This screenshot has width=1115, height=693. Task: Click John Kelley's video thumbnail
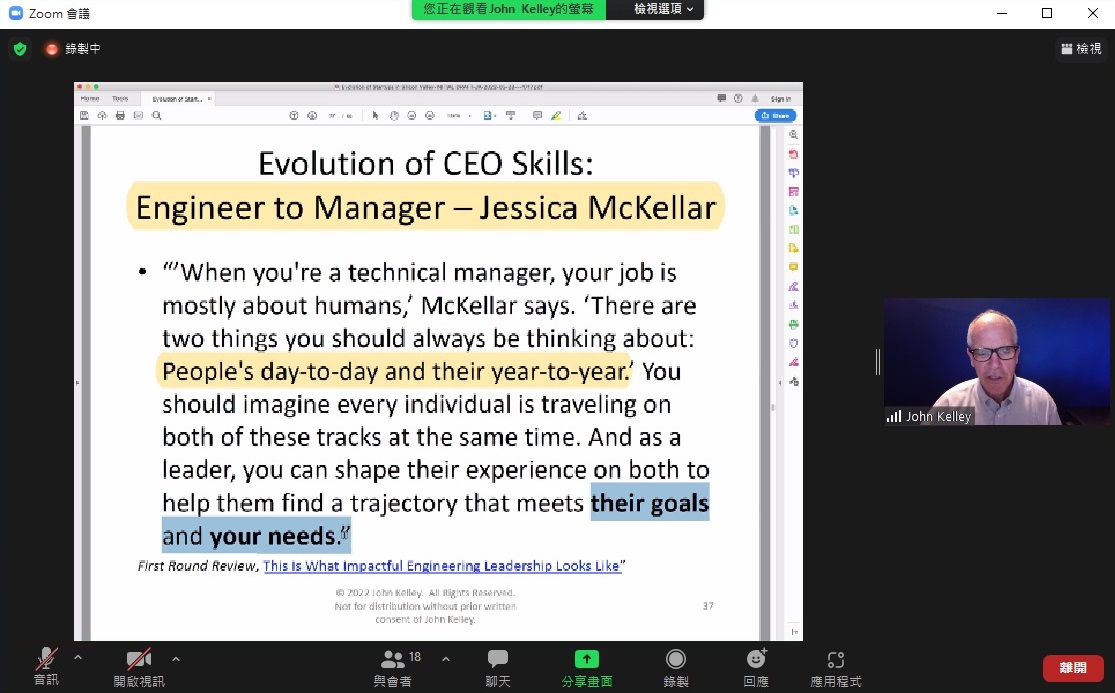click(996, 361)
